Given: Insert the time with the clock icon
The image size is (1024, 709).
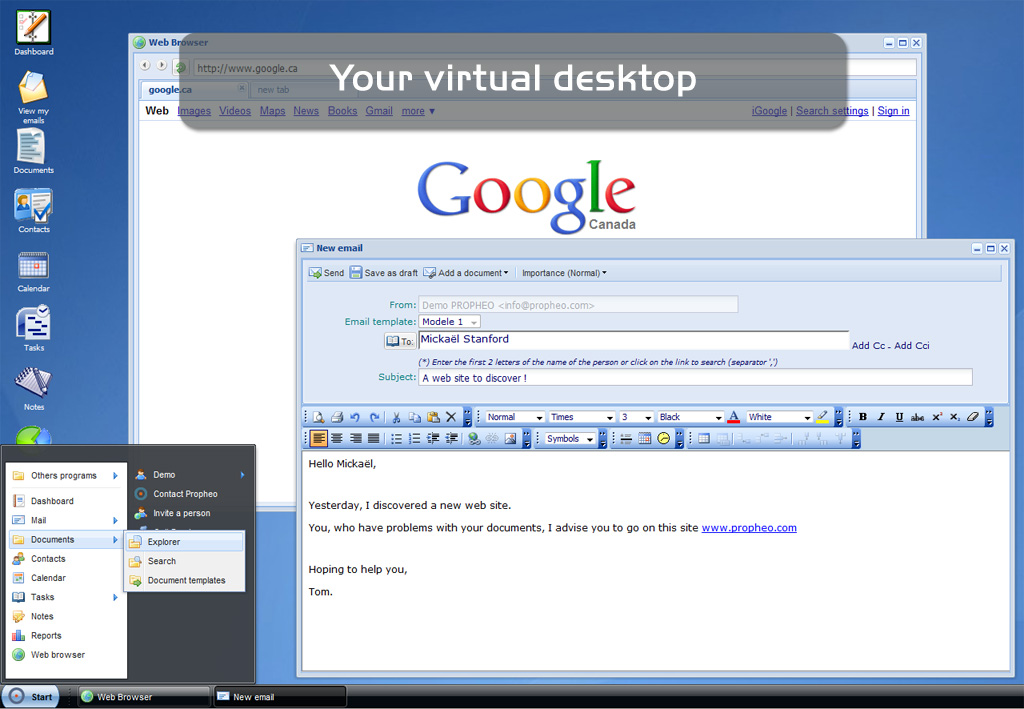Looking at the screenshot, I should click(x=664, y=439).
